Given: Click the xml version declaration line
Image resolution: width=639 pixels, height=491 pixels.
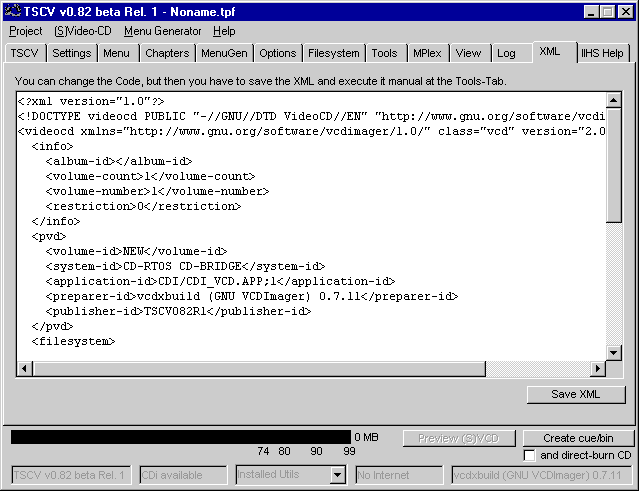Looking at the screenshot, I should click(x=91, y=101).
